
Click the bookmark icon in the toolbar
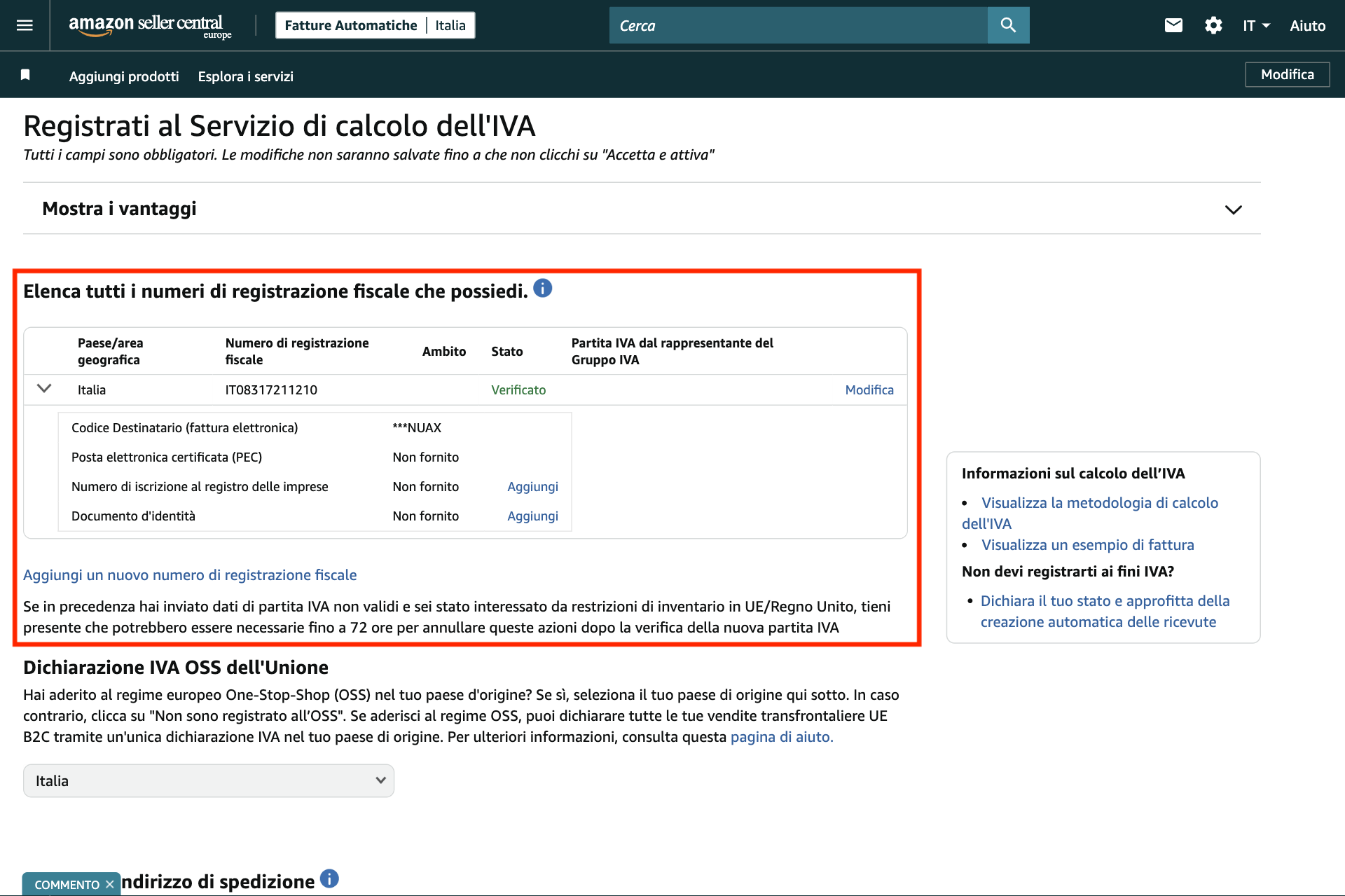tap(26, 75)
